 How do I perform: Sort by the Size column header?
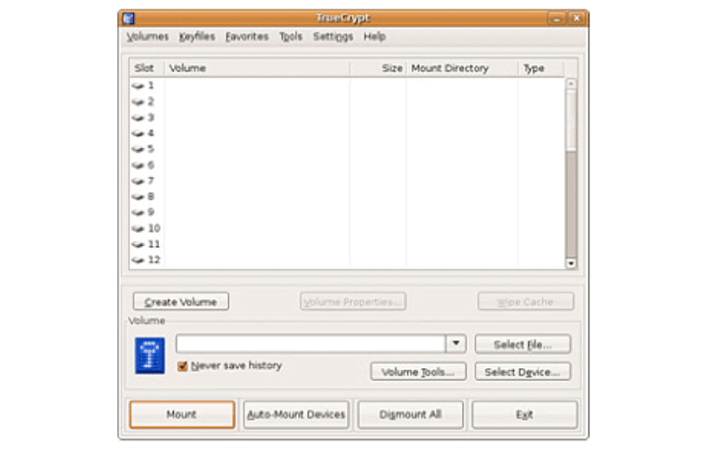378,68
